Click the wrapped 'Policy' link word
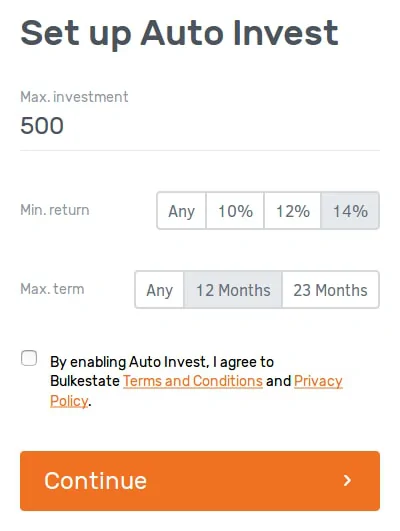The width and height of the screenshot is (400, 531). (69, 401)
